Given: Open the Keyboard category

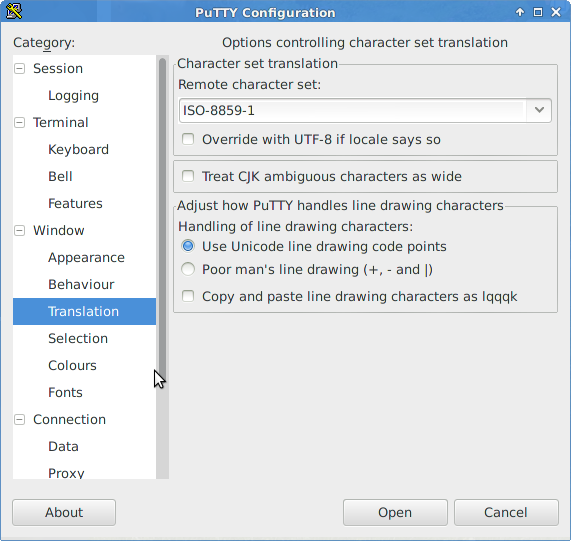Looking at the screenshot, I should [x=78, y=149].
